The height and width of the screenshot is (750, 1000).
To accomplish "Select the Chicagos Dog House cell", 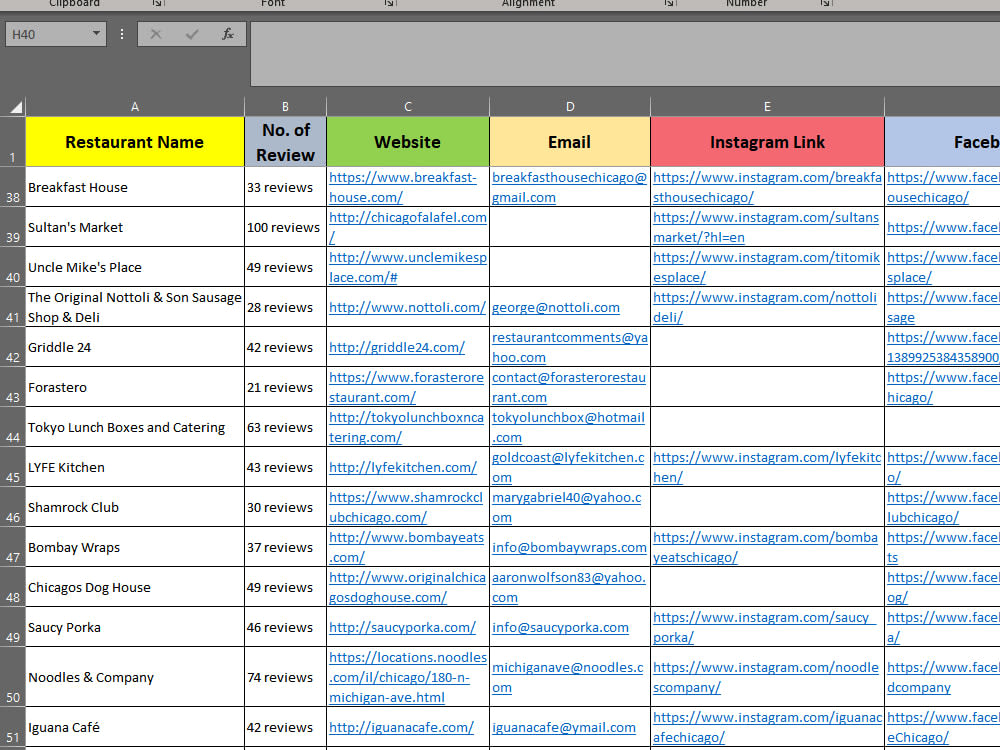I will 135,587.
